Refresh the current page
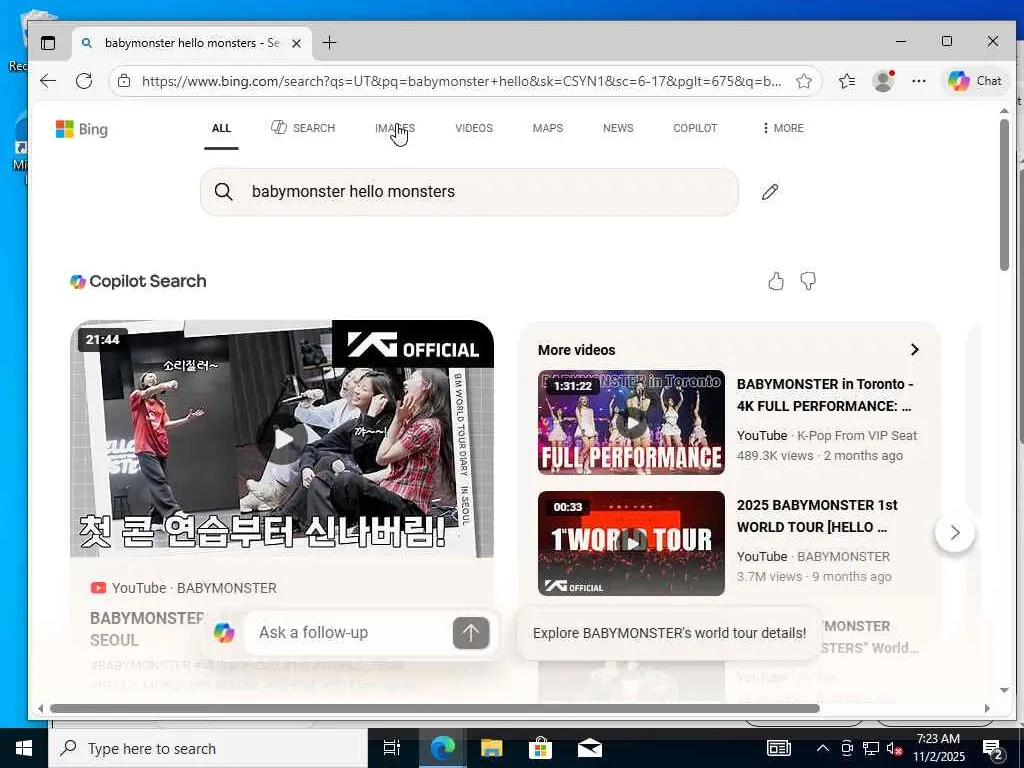 pos(84,81)
